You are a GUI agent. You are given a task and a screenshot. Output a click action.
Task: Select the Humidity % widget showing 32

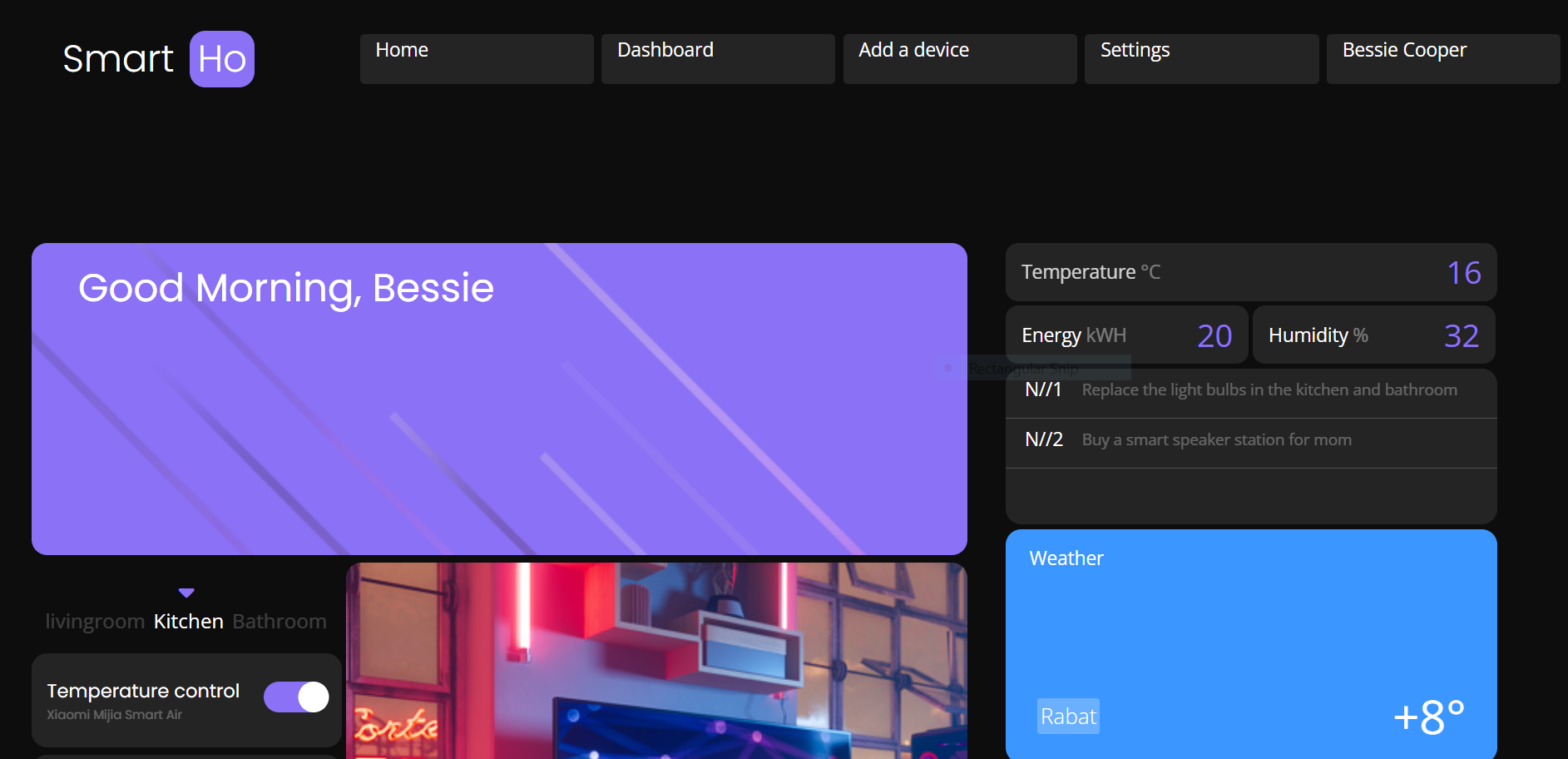(x=1373, y=335)
